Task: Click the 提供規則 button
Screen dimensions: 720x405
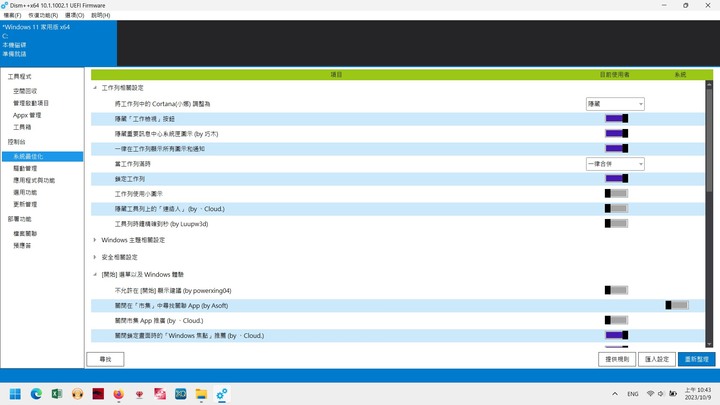Action: [x=617, y=359]
